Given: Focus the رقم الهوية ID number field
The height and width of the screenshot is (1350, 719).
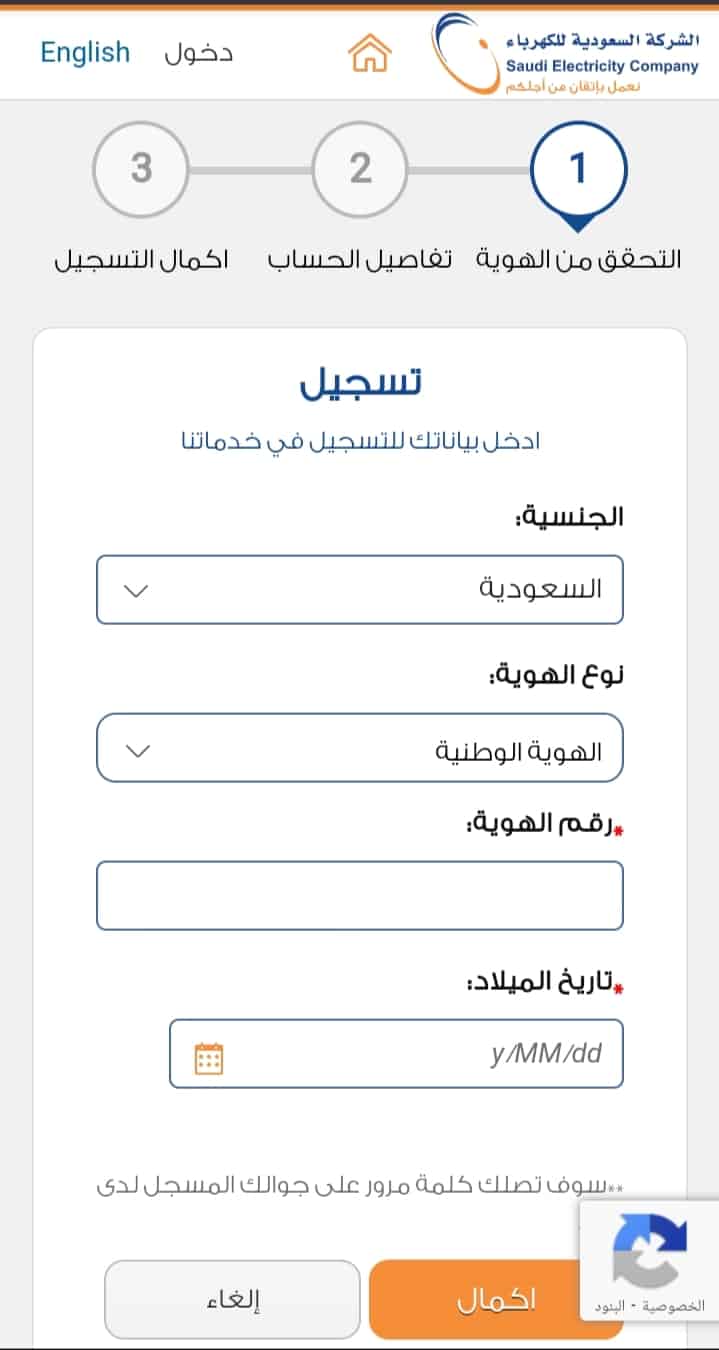Looking at the screenshot, I should pyautogui.click(x=360, y=896).
